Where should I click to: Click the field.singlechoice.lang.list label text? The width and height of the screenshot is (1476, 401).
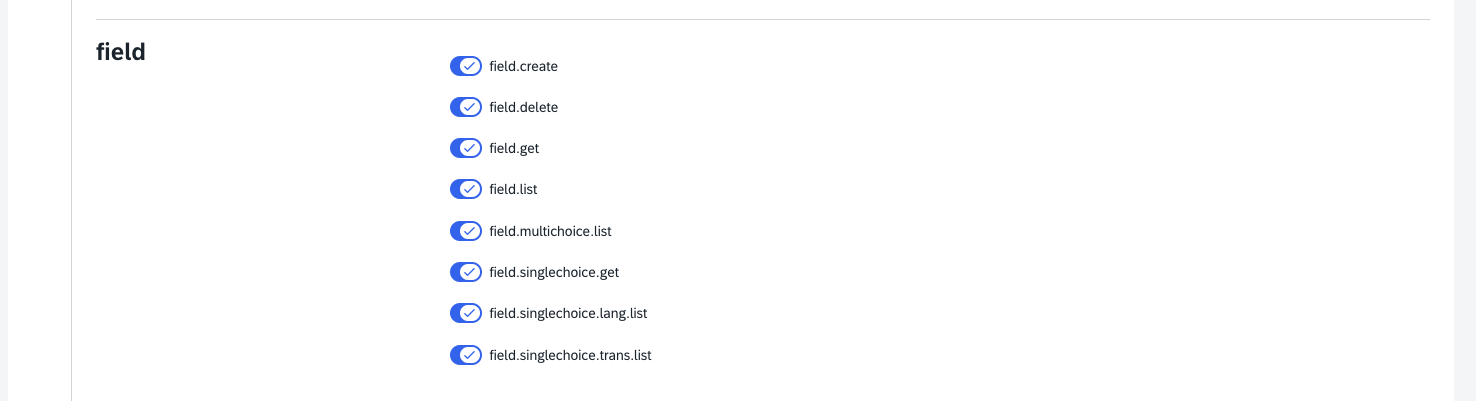pos(568,314)
